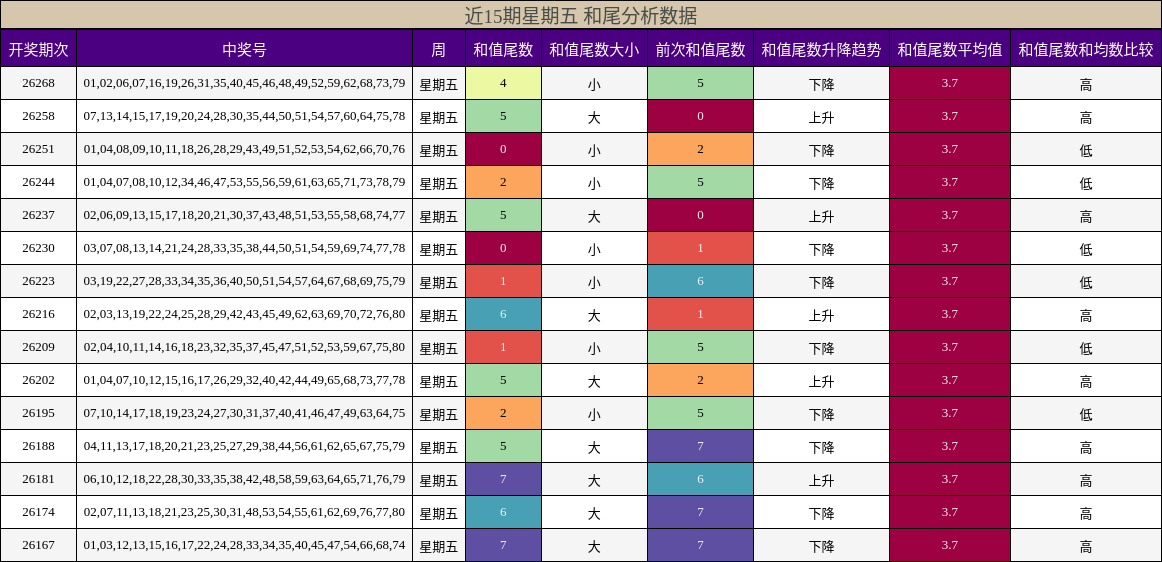
Task: Click 高 comparison cell in row 26268
Action: tap(1086, 83)
